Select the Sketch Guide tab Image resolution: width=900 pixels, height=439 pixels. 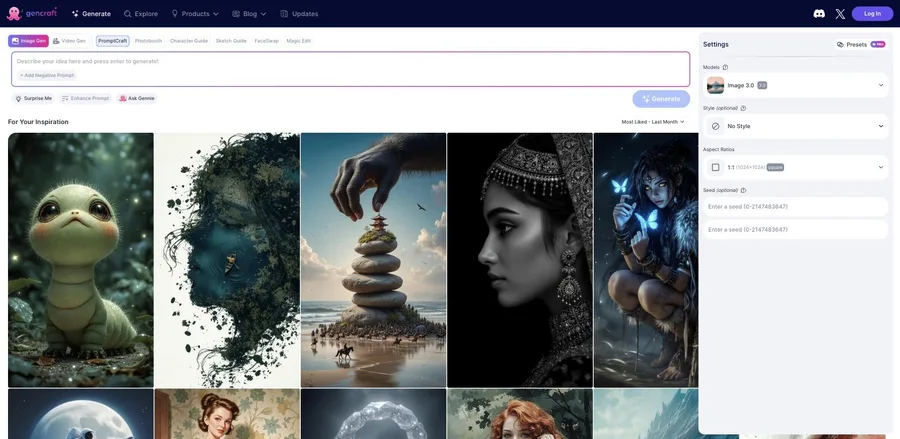pos(231,41)
